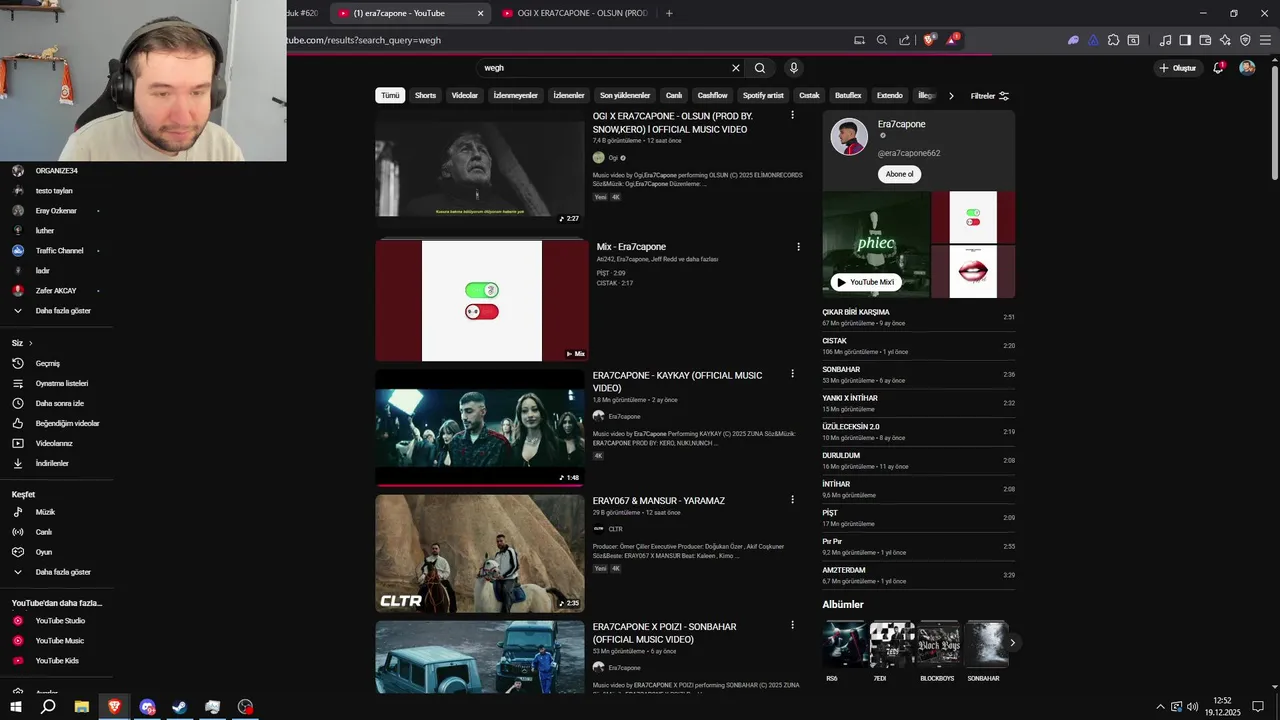Open a new browser tab with plus

pyautogui.click(x=669, y=13)
